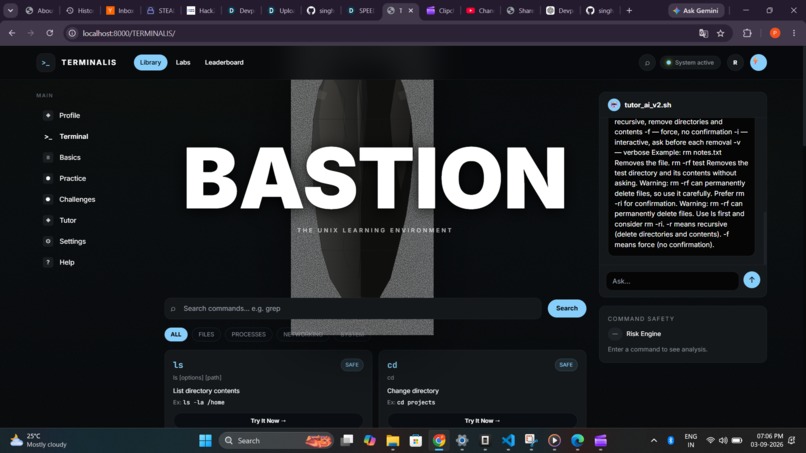Viewport: 806px width, 453px height.
Task: Open Chrome three-dot menu
Action: 794,33
